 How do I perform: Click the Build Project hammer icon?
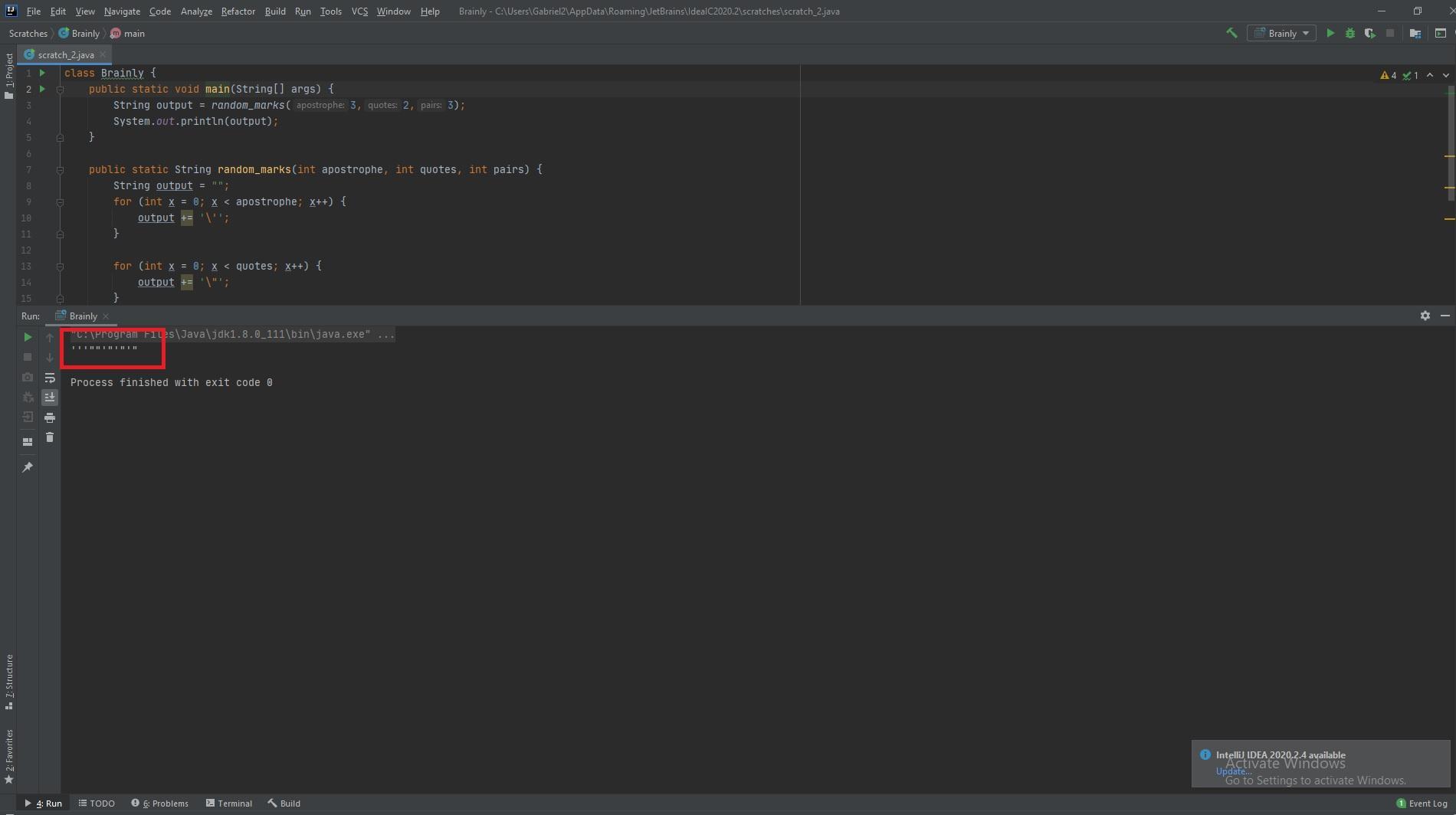click(x=1231, y=33)
